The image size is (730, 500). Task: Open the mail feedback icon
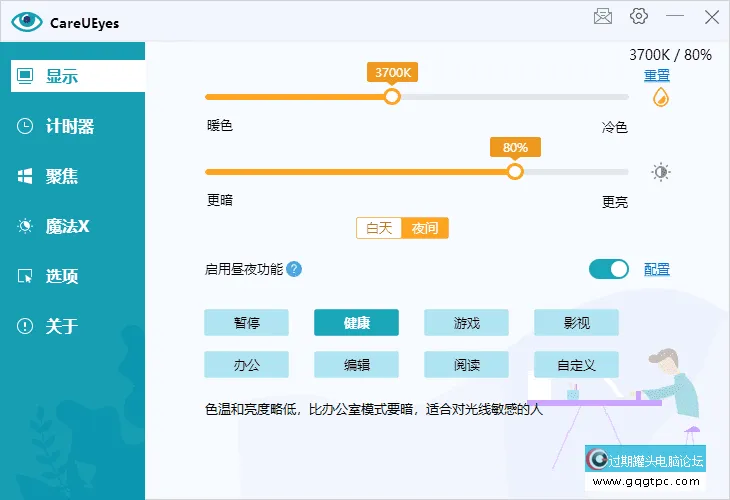tap(602, 17)
